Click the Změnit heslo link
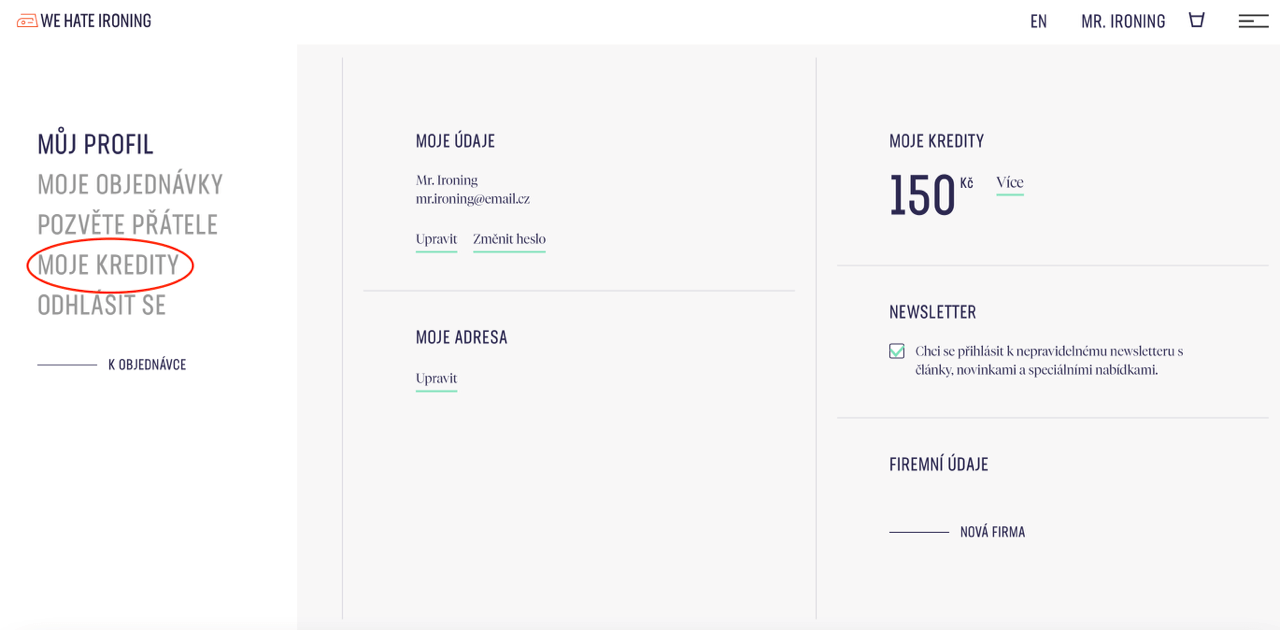 pyautogui.click(x=509, y=239)
